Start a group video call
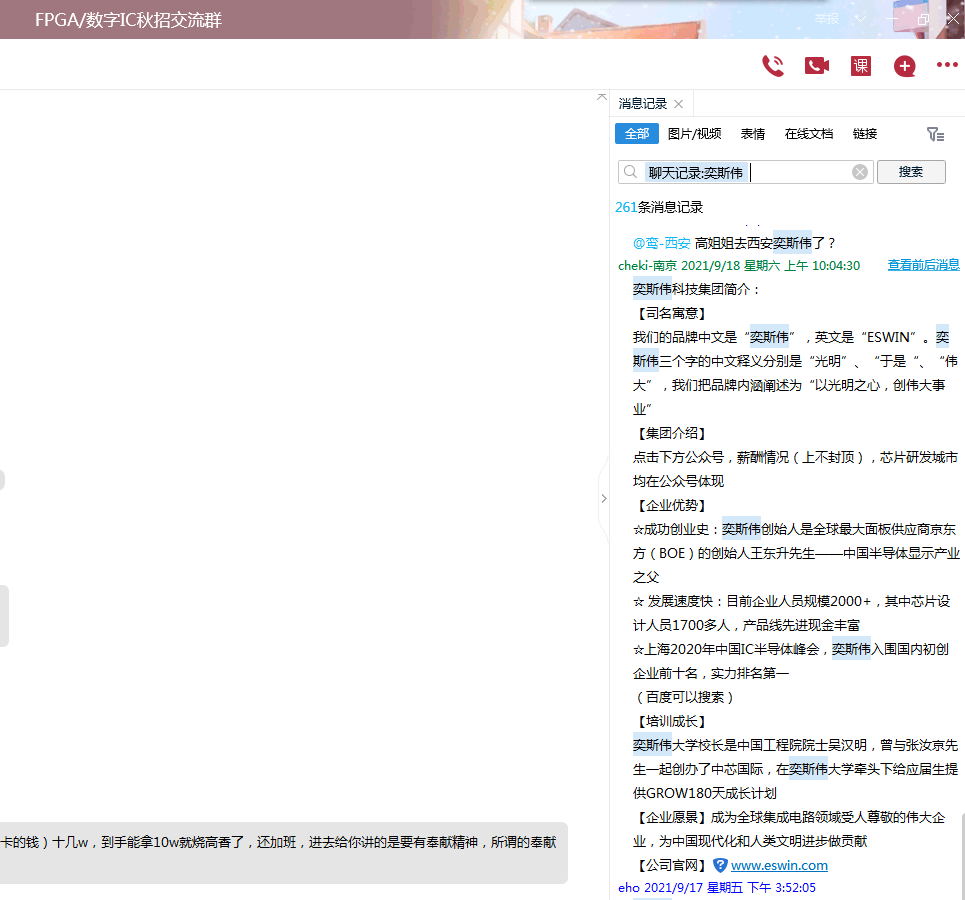The image size is (965, 900). click(x=817, y=65)
